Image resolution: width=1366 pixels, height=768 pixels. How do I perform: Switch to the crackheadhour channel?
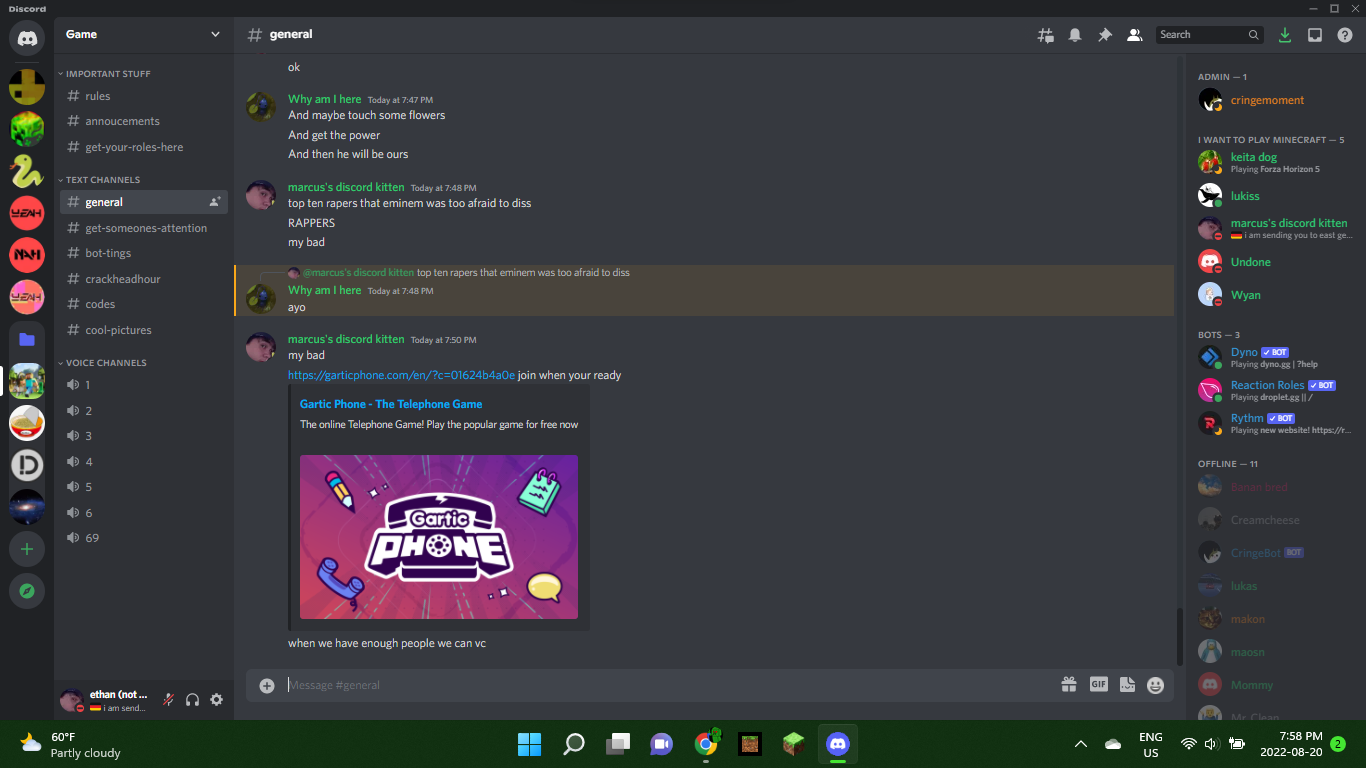coord(123,279)
